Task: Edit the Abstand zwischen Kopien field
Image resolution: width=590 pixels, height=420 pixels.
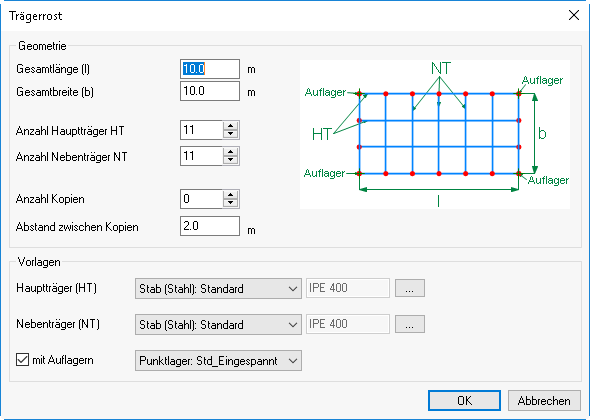Action: (x=210, y=226)
